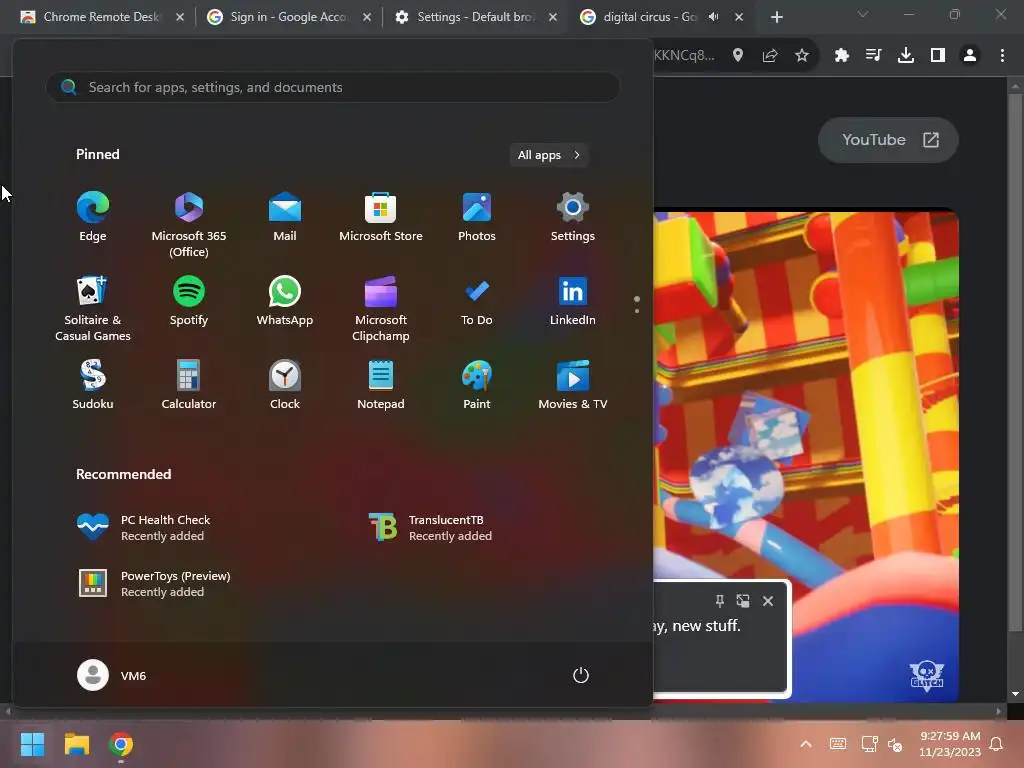Expand the All apps list
This screenshot has height=768, width=1024.
click(549, 155)
